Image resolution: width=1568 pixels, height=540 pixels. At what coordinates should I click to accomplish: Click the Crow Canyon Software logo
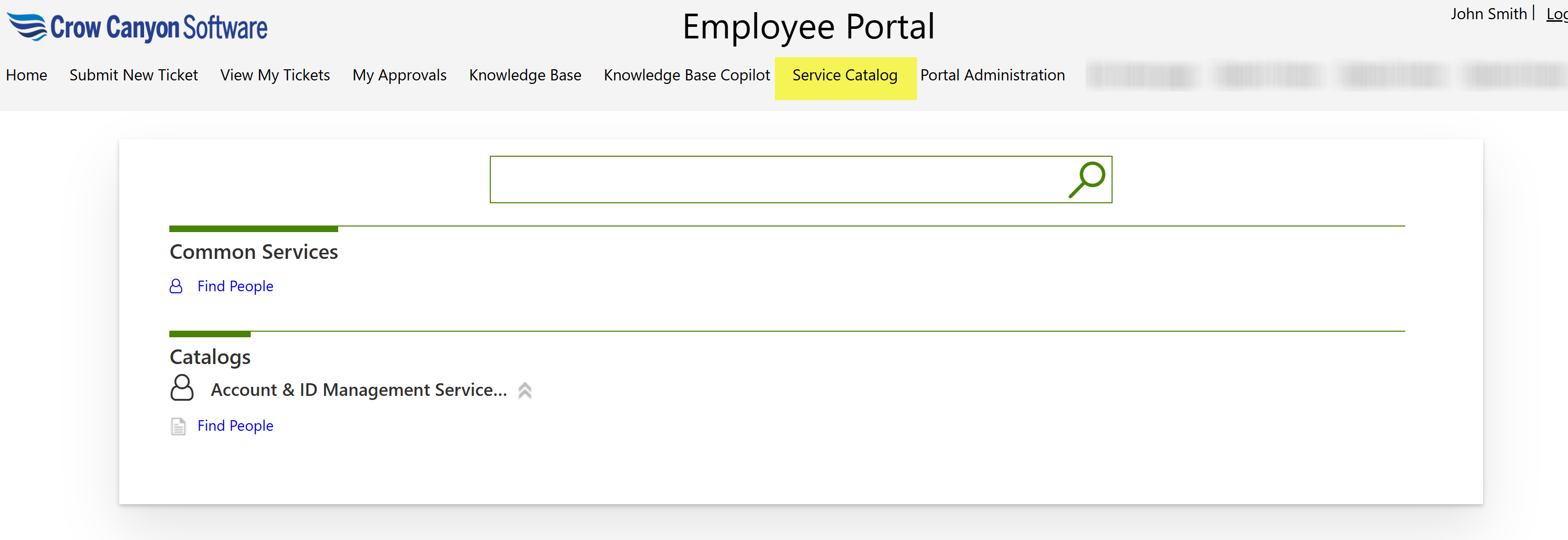(137, 27)
